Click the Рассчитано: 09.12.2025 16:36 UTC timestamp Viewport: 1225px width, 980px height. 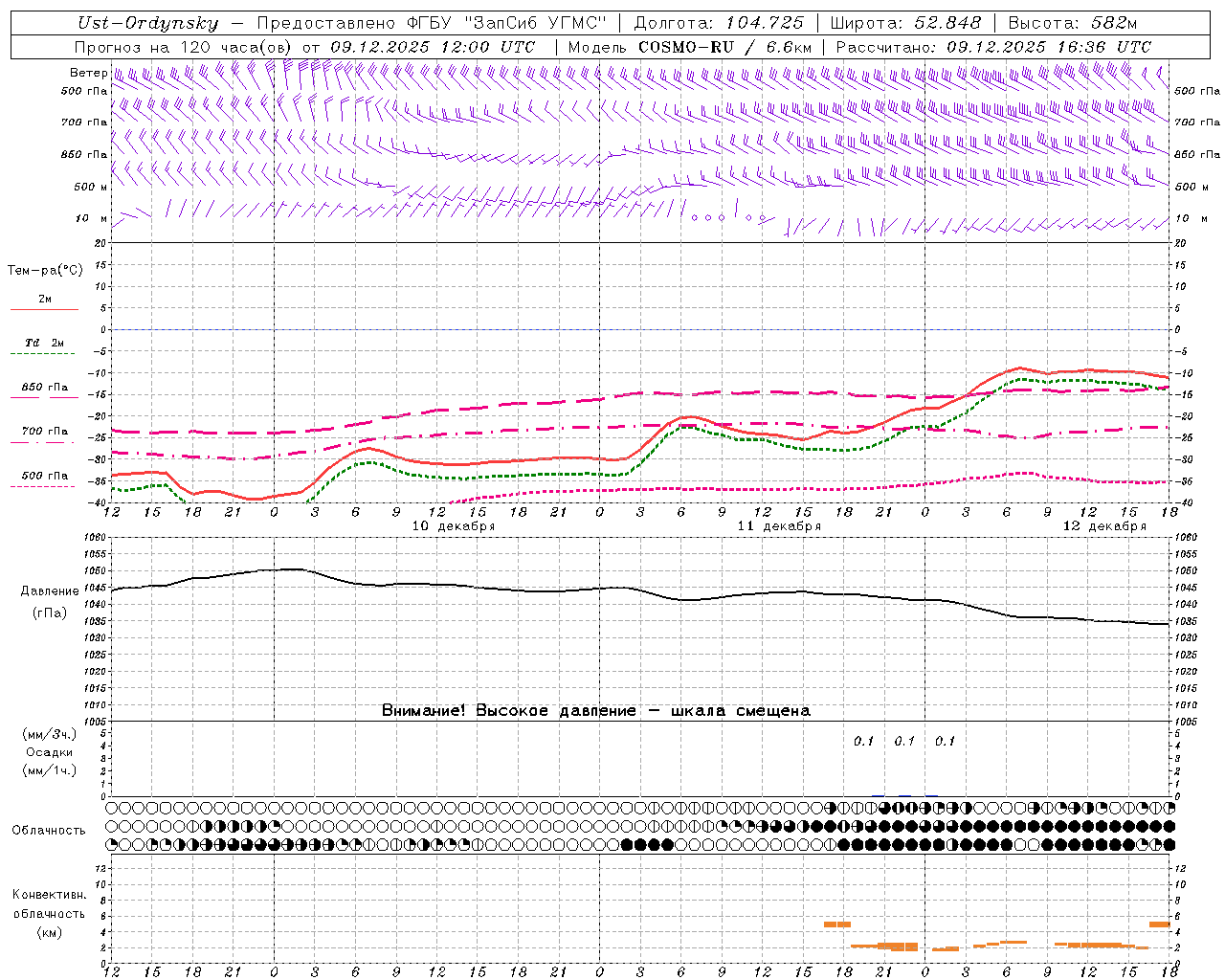(x=993, y=47)
